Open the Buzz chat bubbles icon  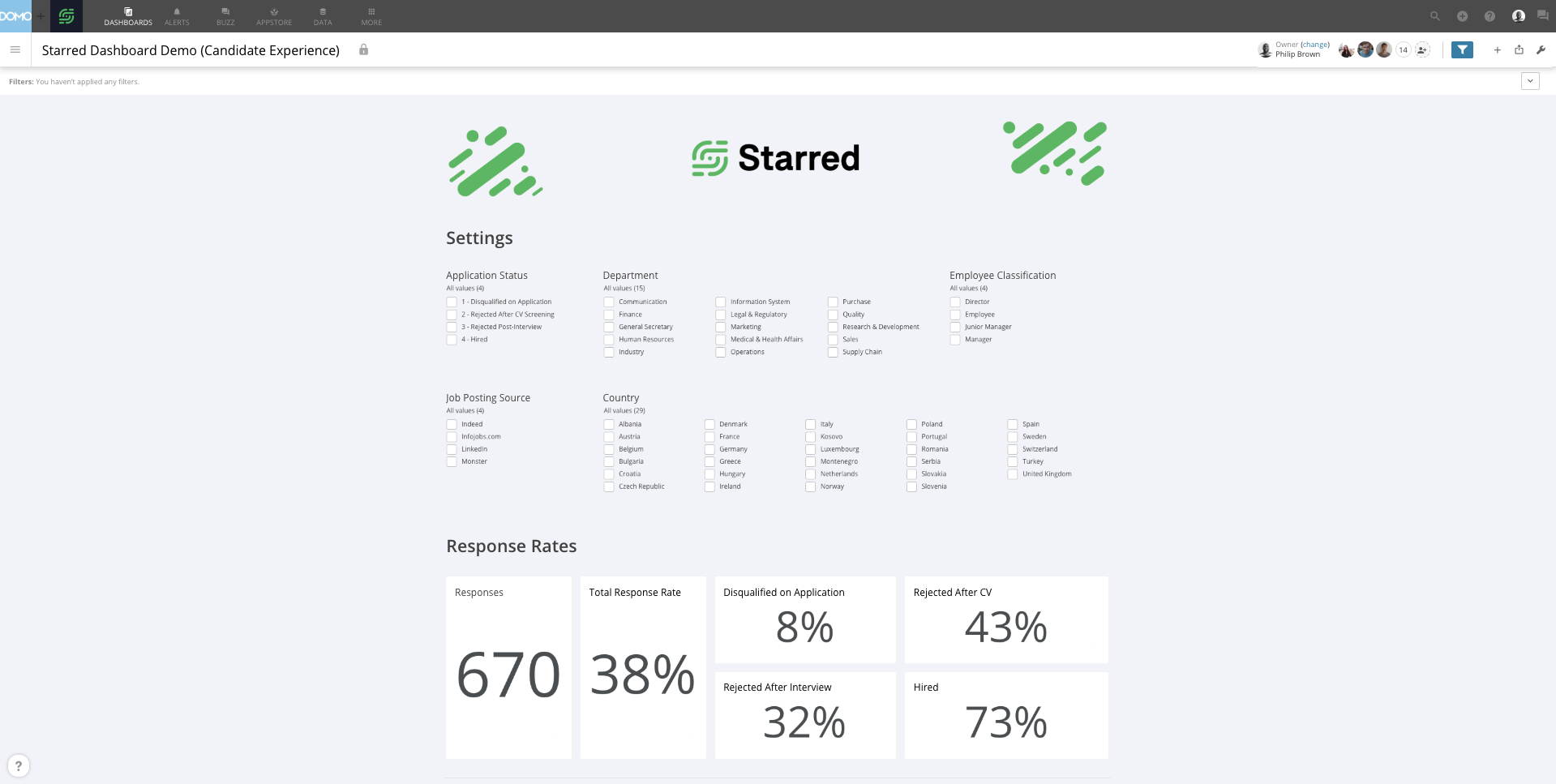1542,15
